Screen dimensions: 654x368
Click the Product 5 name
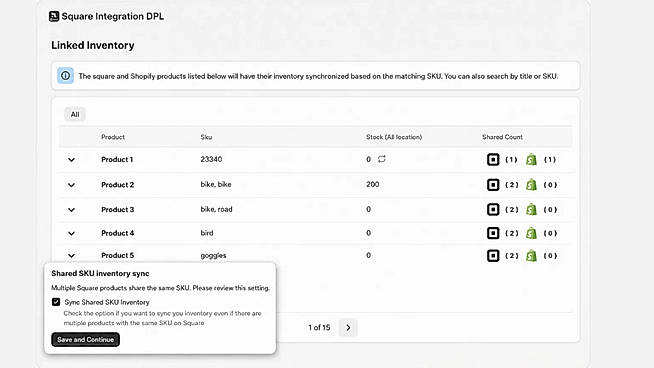pos(117,255)
